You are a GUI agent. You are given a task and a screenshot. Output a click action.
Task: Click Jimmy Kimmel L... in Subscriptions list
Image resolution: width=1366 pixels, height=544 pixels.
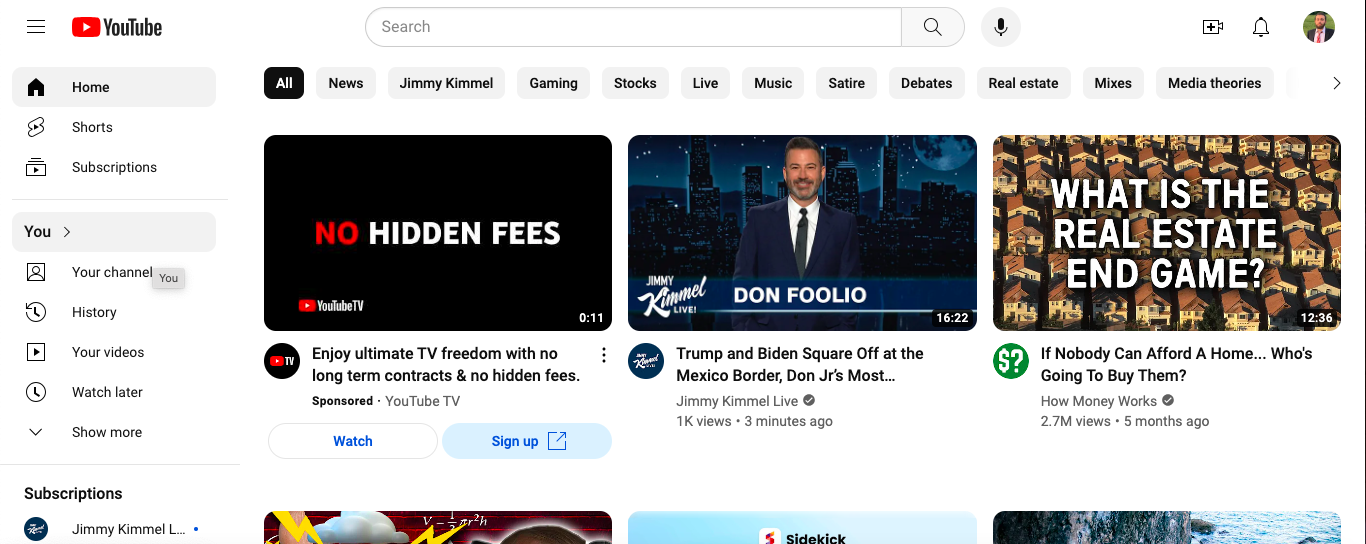point(114,529)
